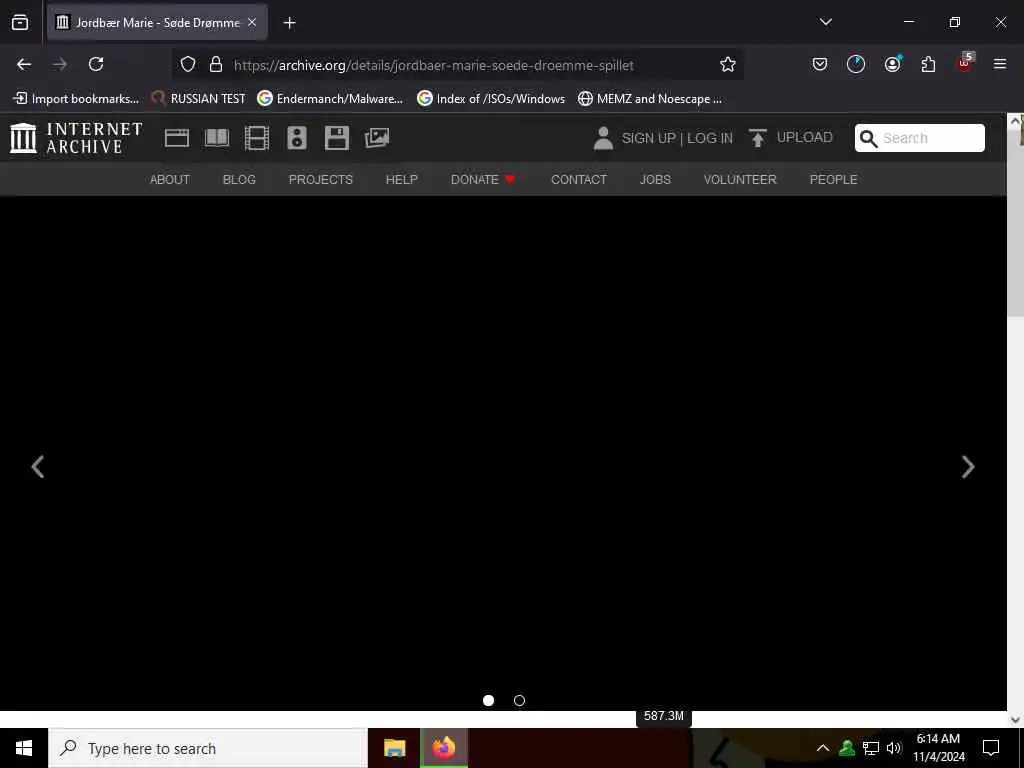Click the page vertical scrollbar thumb
Image resolution: width=1024 pixels, height=768 pixels.
click(x=1016, y=222)
